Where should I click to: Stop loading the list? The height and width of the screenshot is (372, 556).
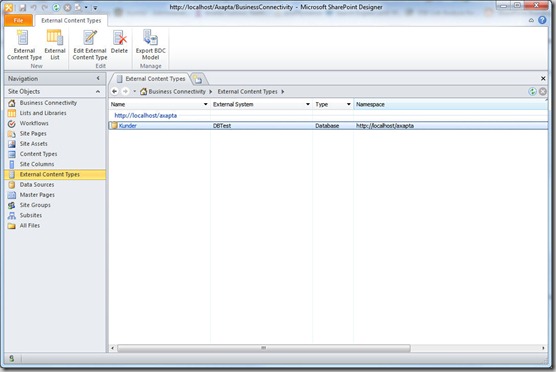pos(543,91)
